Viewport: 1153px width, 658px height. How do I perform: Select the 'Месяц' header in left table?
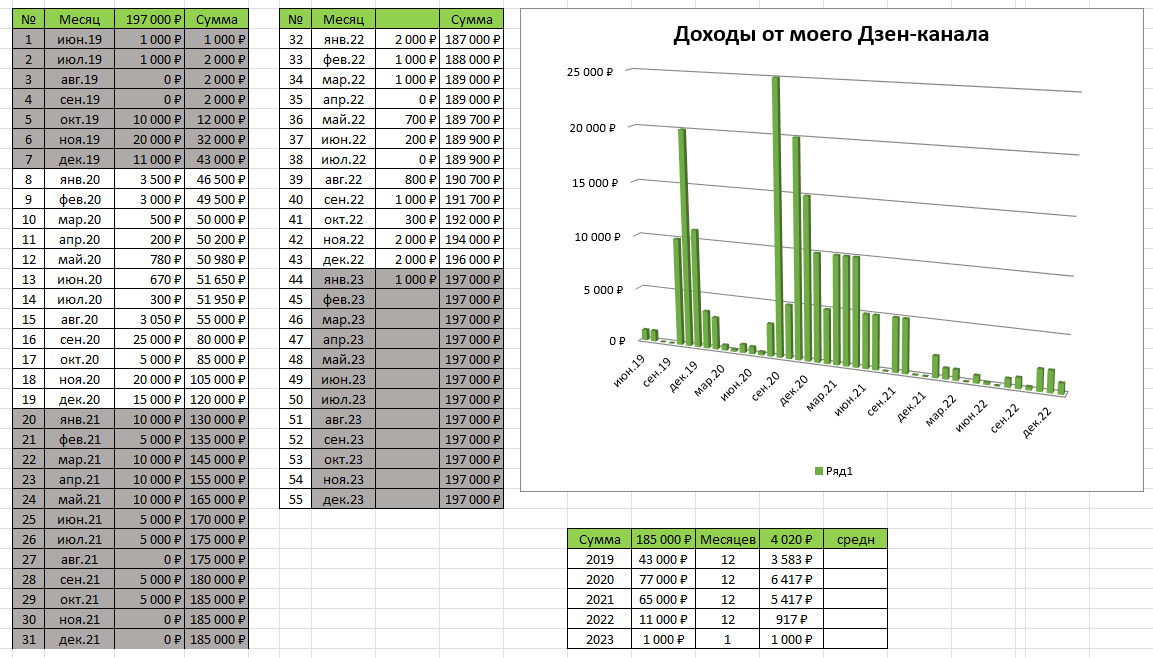pos(79,19)
